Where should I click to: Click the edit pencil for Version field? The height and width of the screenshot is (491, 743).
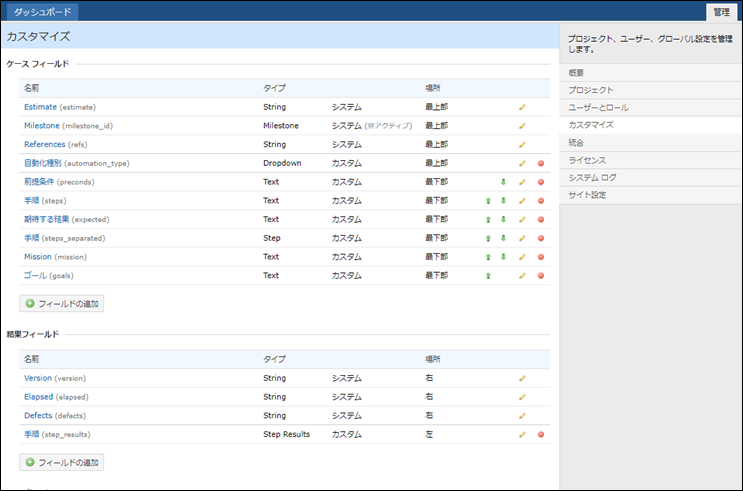(x=521, y=379)
